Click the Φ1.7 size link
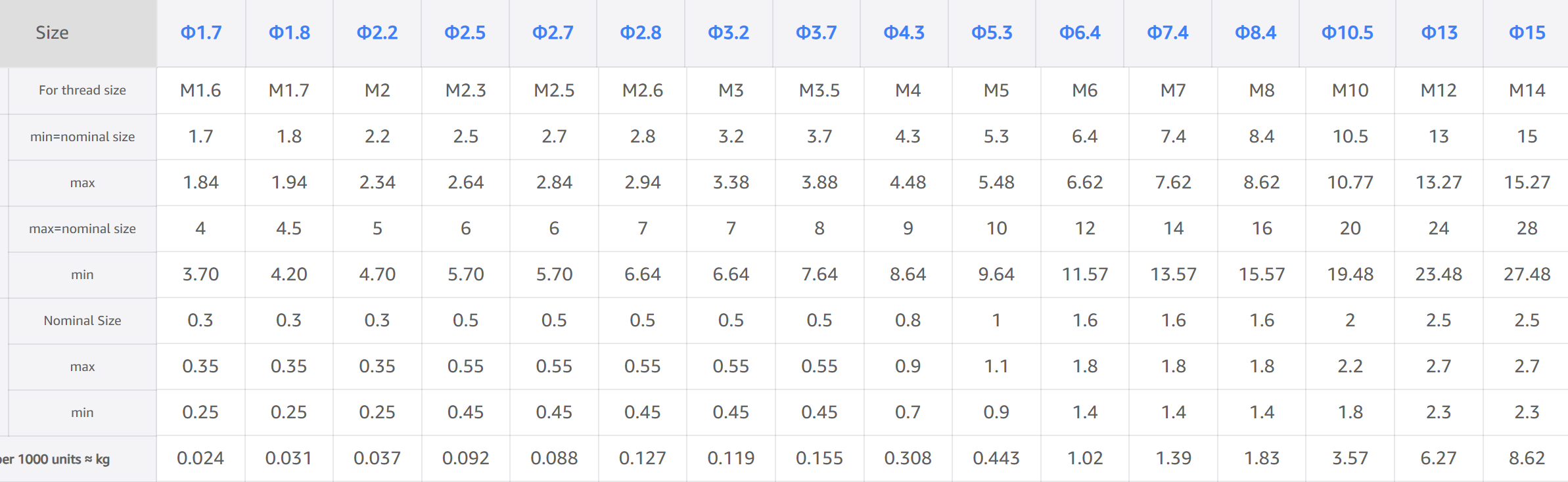Image resolution: width=1568 pixels, height=482 pixels. coord(201,33)
